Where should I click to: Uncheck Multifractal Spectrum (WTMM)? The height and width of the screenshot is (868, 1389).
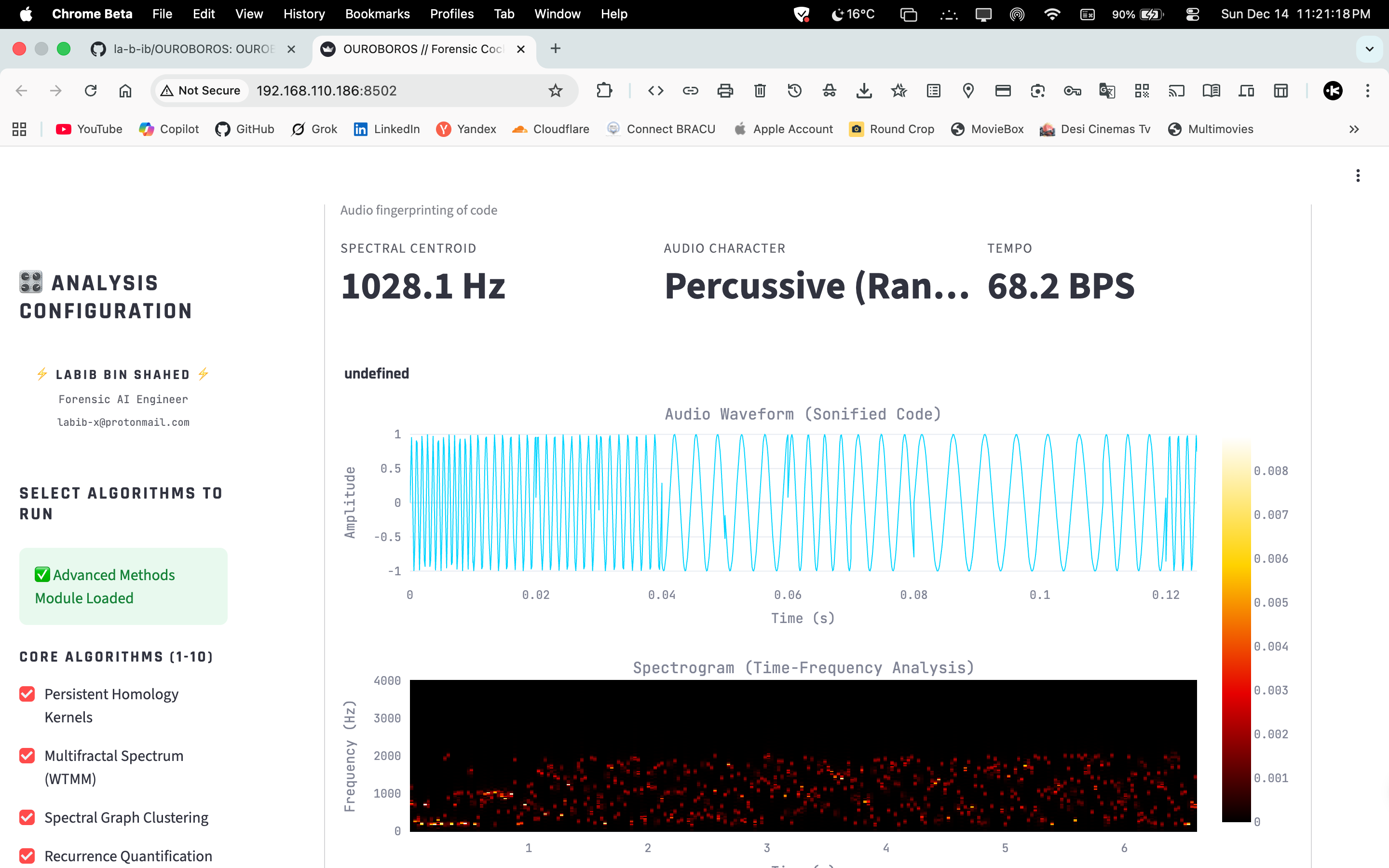pyautogui.click(x=27, y=756)
